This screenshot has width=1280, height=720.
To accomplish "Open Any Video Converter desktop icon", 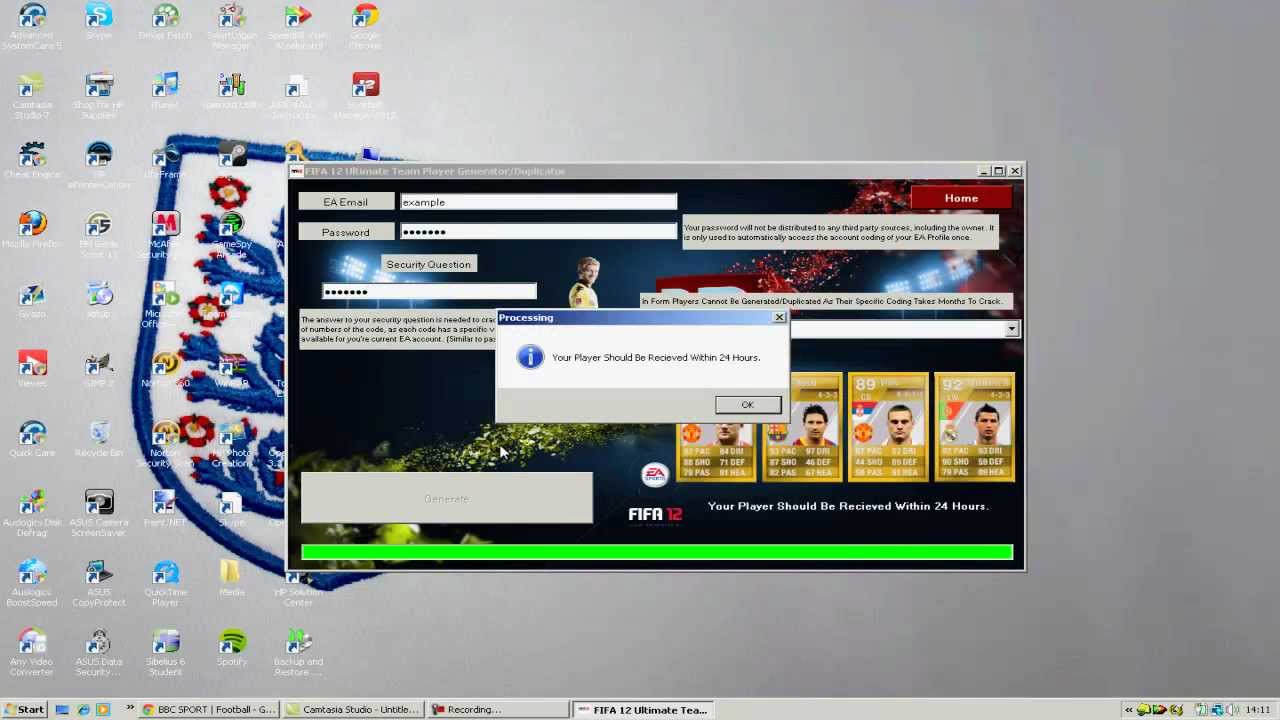I will pyautogui.click(x=32, y=652).
